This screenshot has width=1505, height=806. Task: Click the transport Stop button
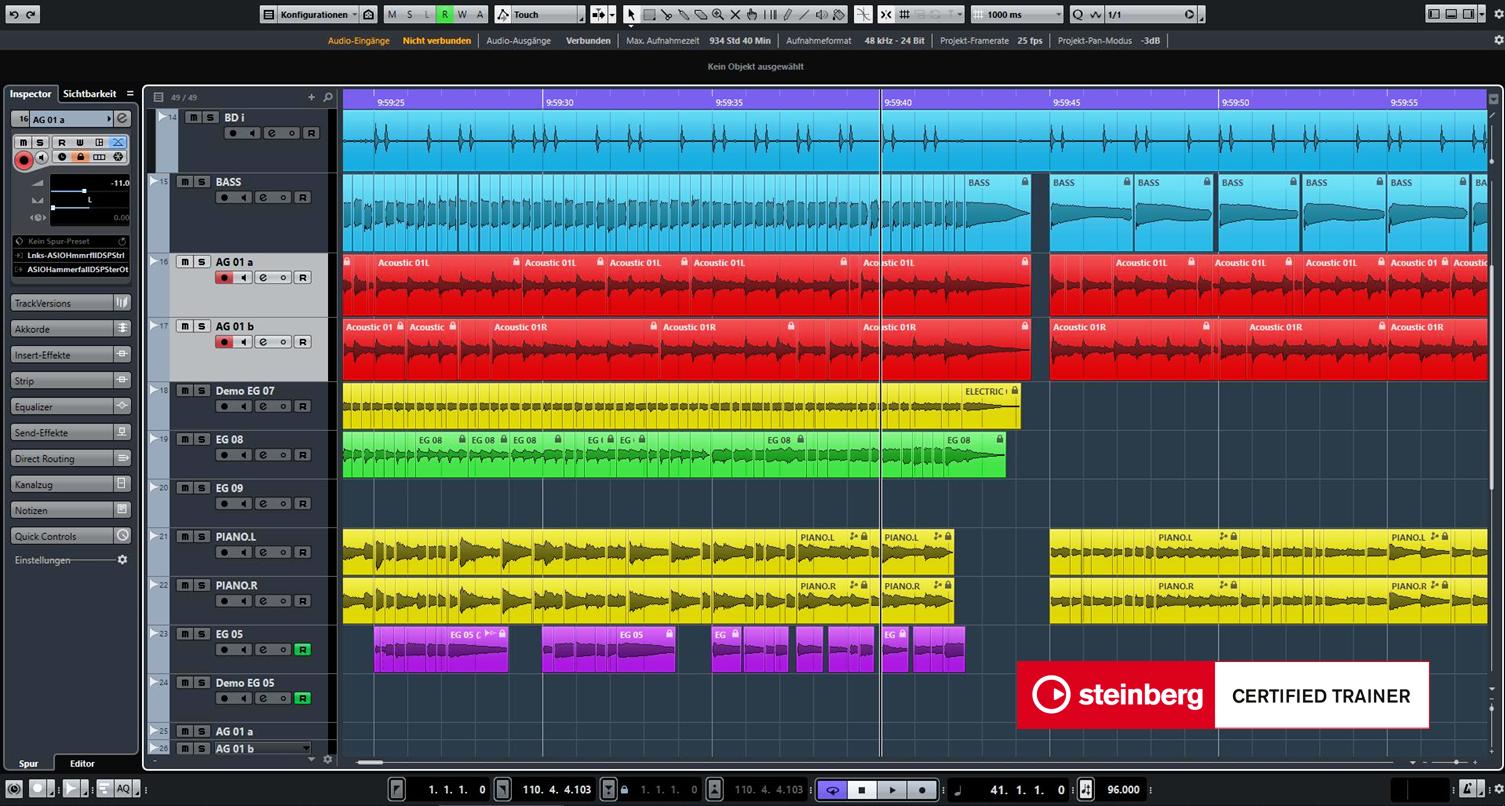tap(862, 789)
